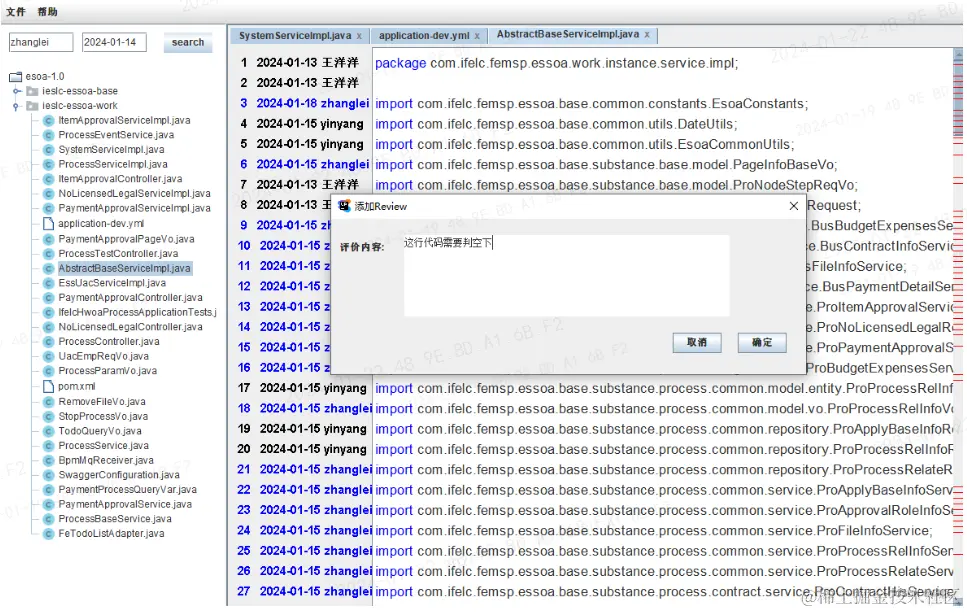The image size is (967, 613).
Task: Click the 评价内容 review text area
Action: [566, 276]
